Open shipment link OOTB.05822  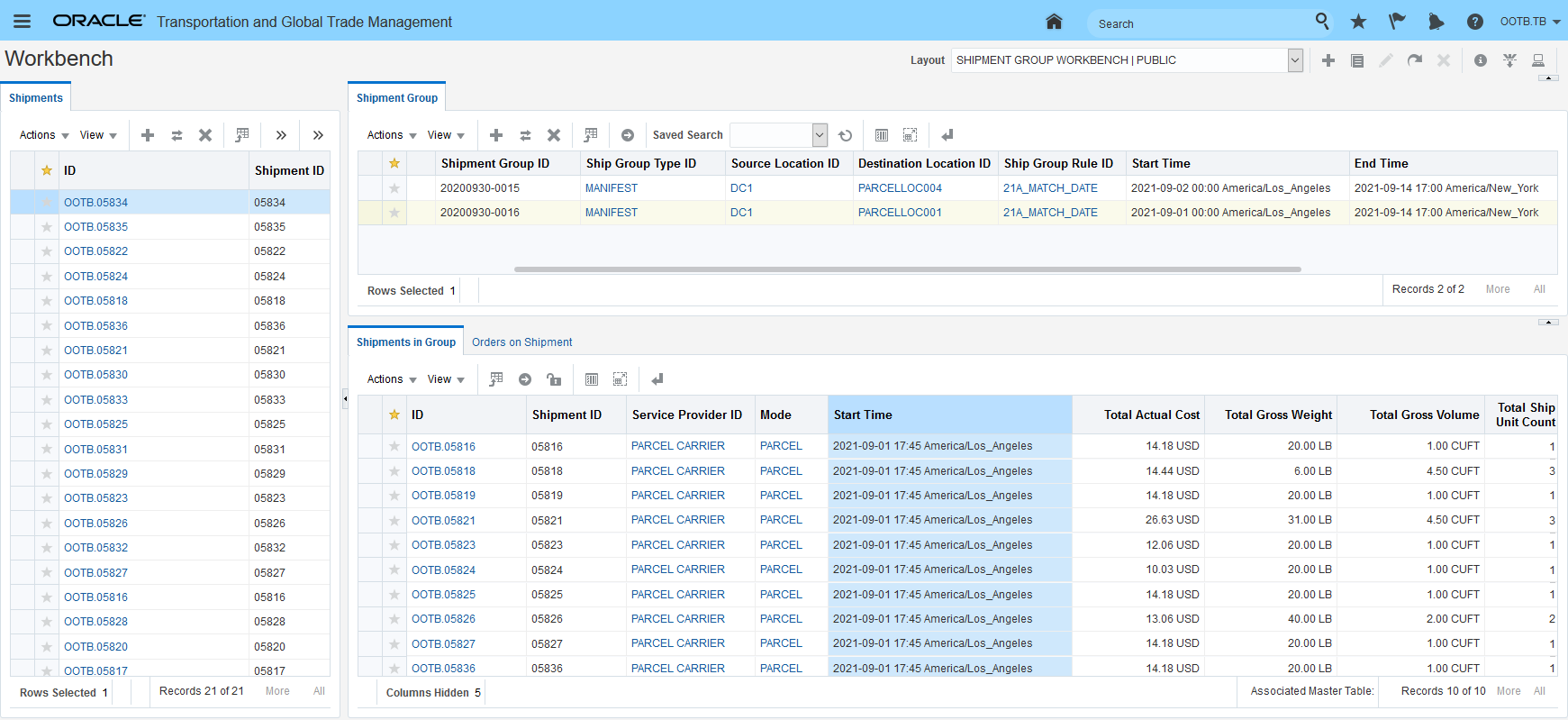click(95, 251)
